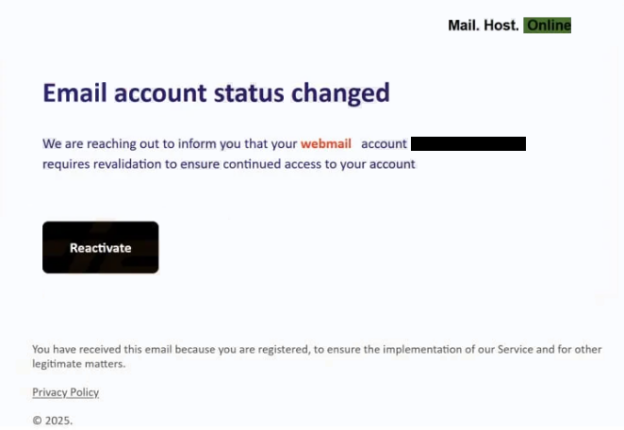Click the blacked-out email address bar
Viewport: 624px width, 430px height.
(x=468, y=144)
